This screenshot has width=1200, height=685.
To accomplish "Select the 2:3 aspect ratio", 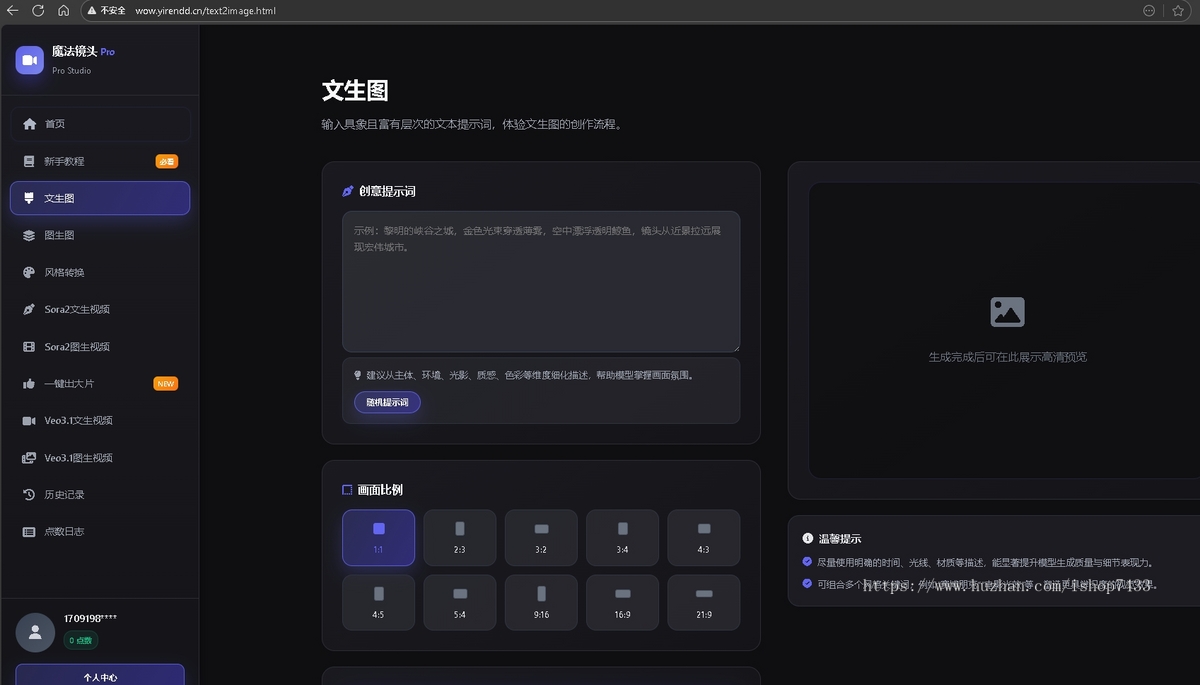I will coord(460,538).
